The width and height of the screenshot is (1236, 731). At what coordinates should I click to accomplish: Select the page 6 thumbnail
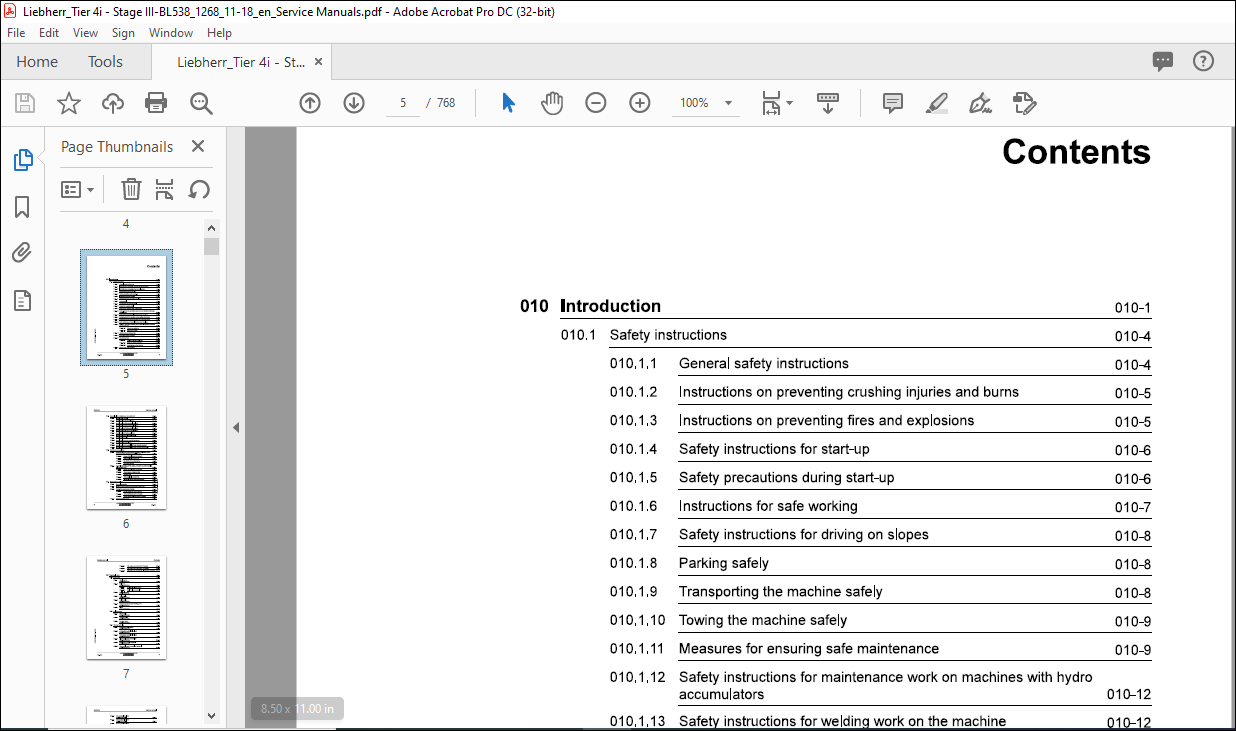pyautogui.click(x=126, y=457)
